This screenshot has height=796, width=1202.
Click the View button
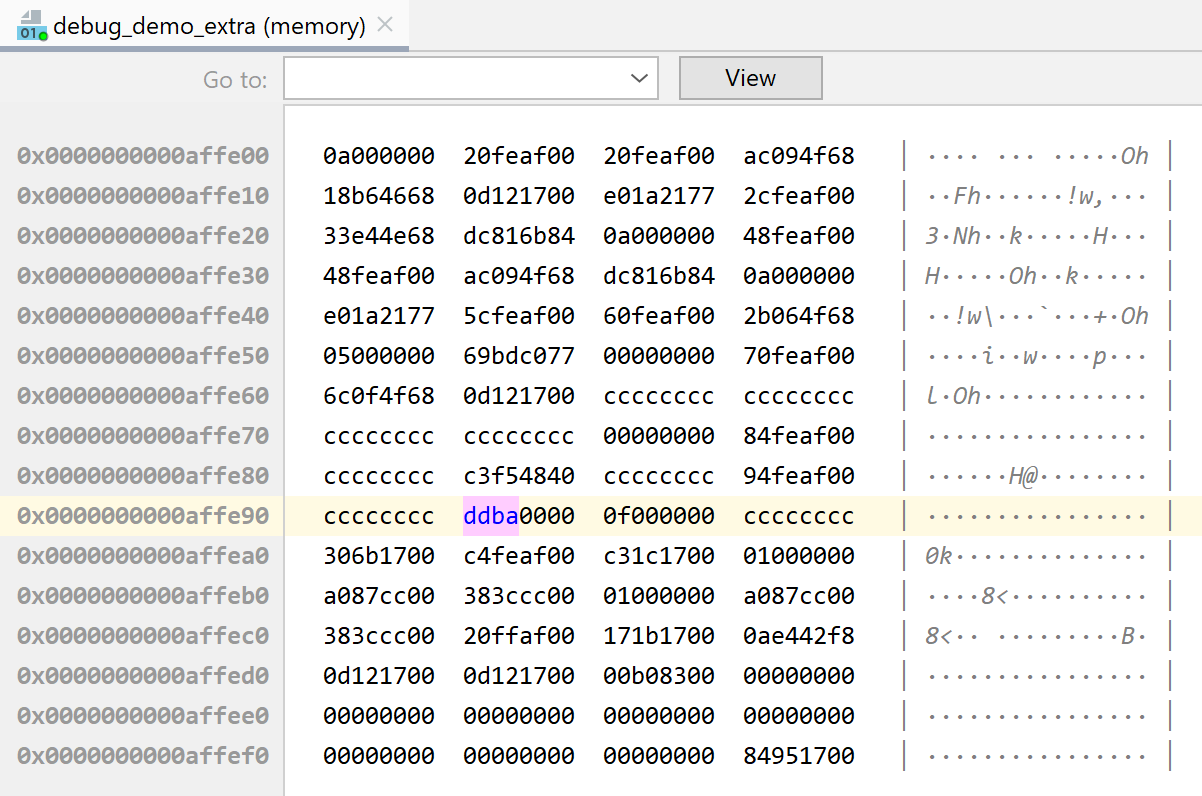pyautogui.click(x=751, y=78)
